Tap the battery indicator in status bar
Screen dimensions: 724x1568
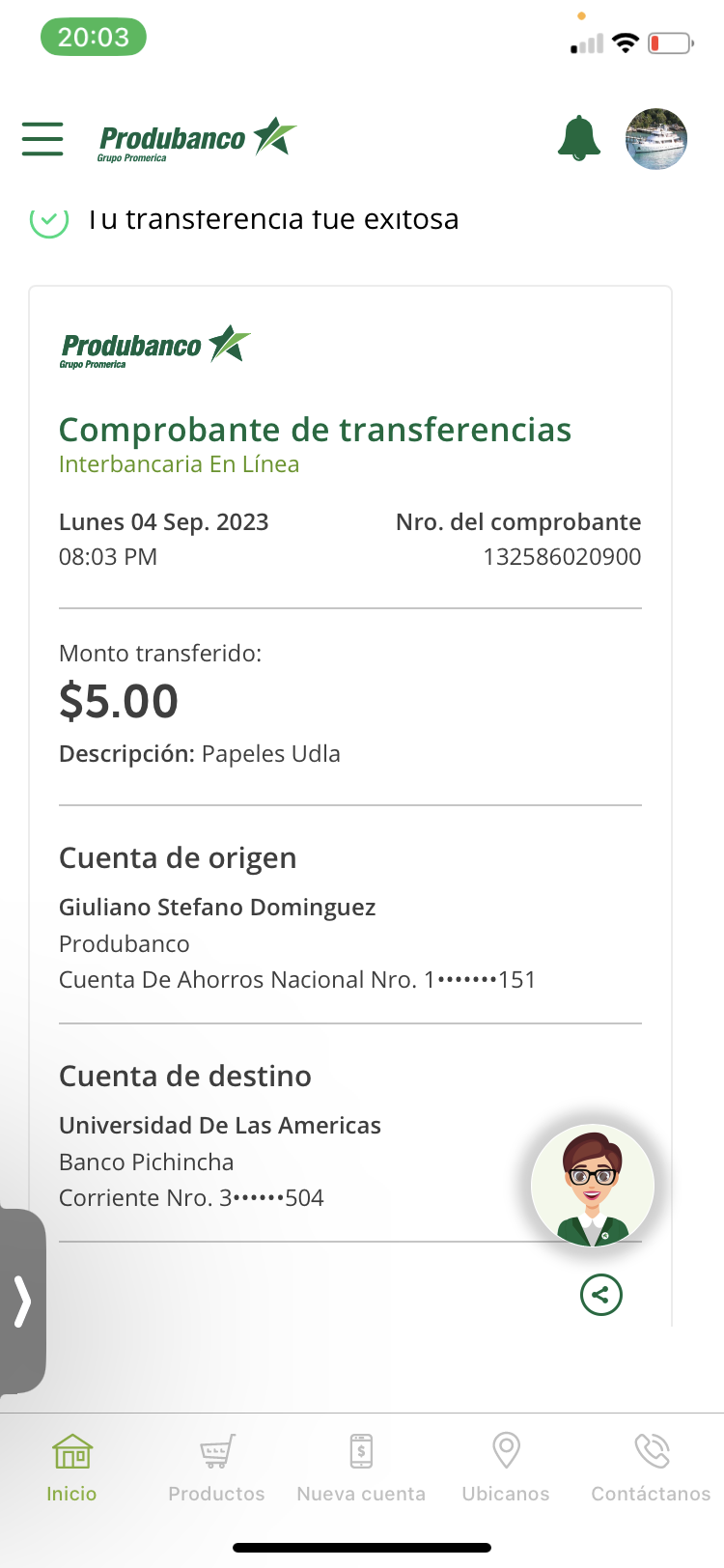[x=671, y=43]
